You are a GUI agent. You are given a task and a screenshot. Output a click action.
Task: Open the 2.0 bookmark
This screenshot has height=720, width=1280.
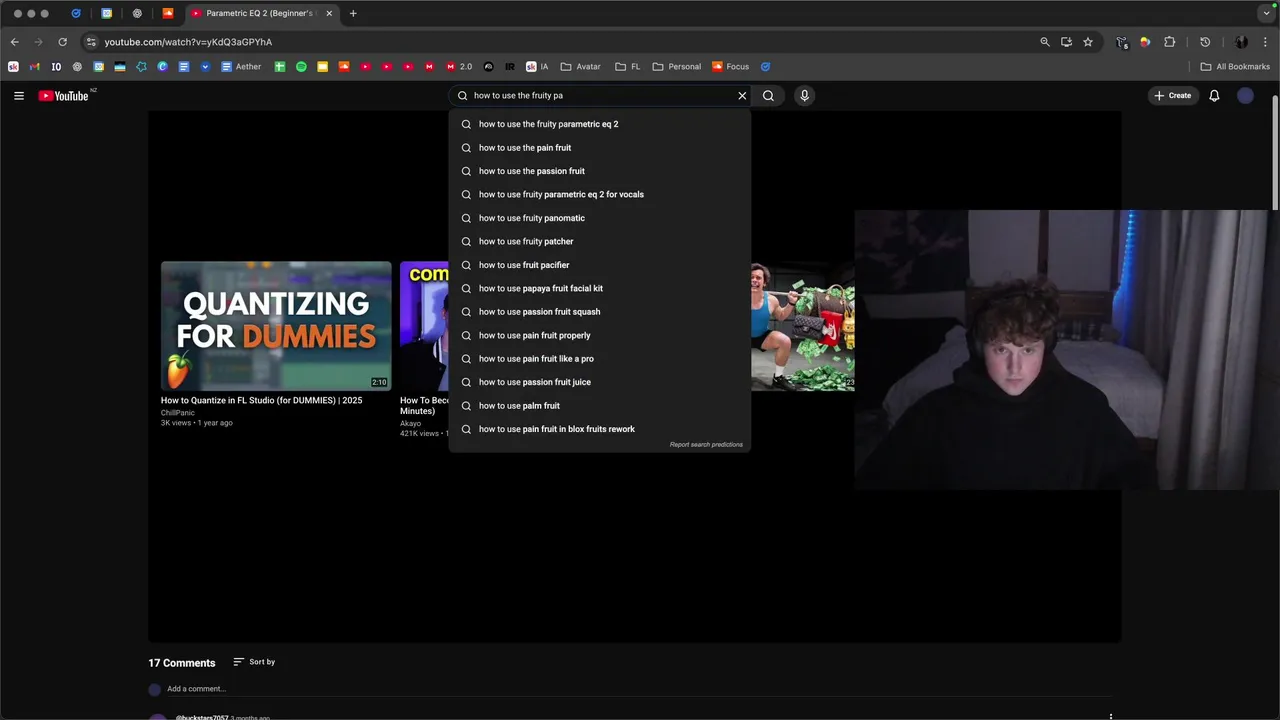tap(459, 67)
